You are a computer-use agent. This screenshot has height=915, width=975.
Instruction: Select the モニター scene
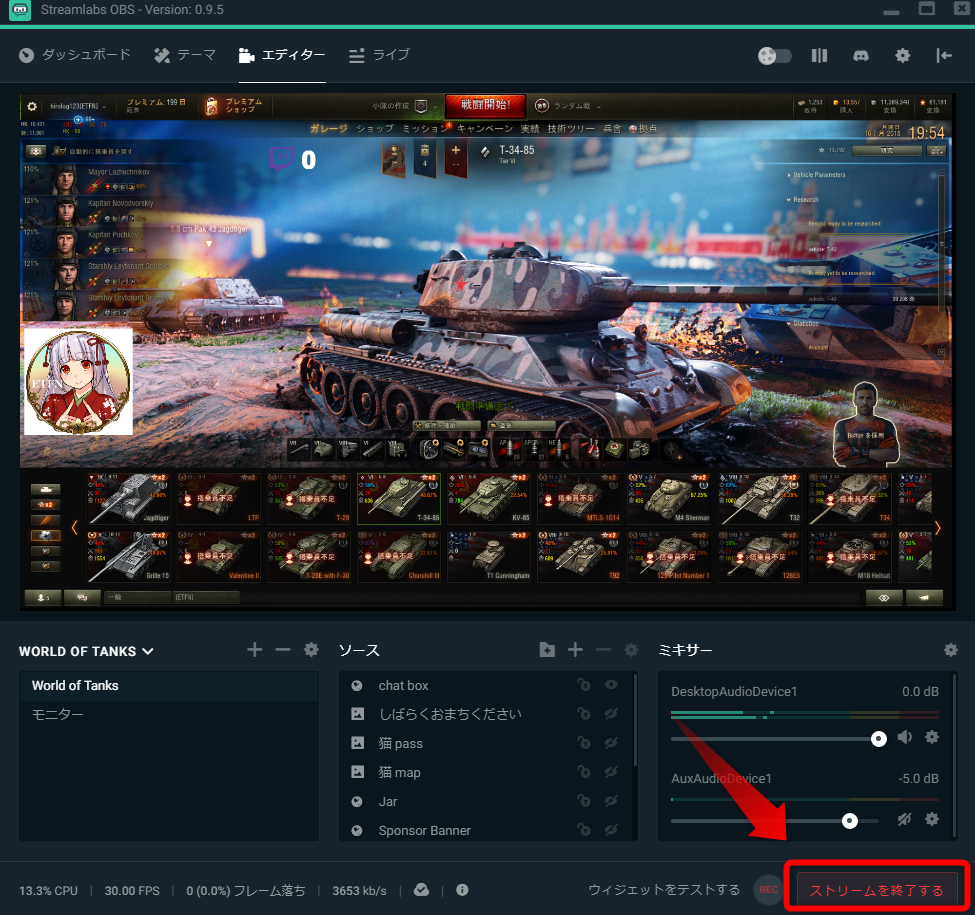pos(169,715)
